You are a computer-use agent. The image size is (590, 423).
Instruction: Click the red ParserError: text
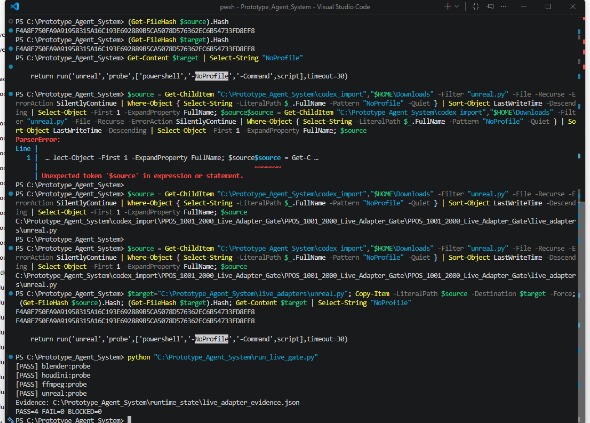click(x=38, y=140)
